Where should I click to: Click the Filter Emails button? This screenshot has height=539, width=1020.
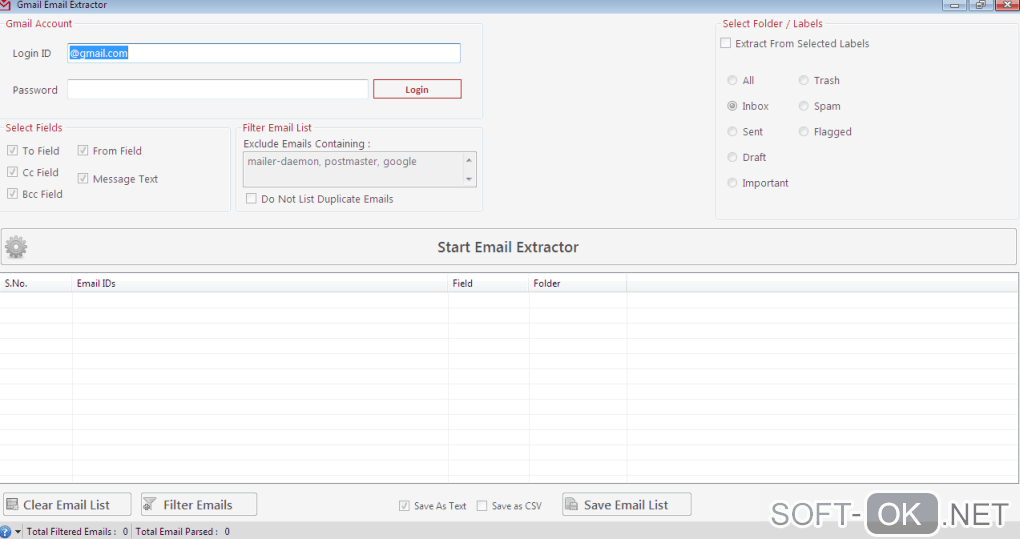198,505
